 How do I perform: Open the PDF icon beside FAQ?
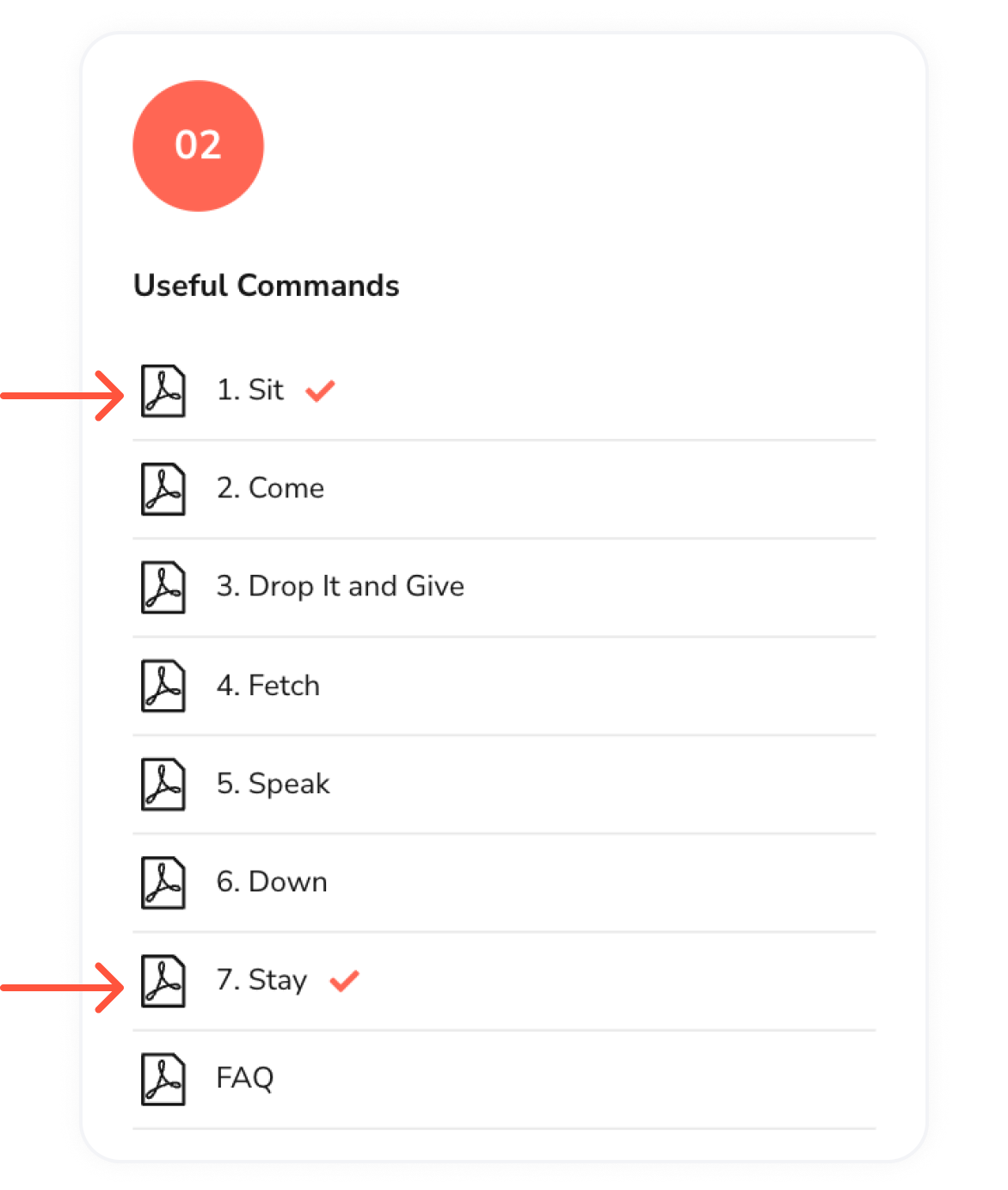[x=163, y=1078]
